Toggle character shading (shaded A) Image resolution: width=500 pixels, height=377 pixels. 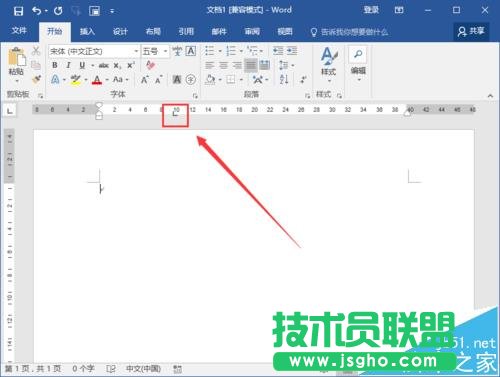177,79
